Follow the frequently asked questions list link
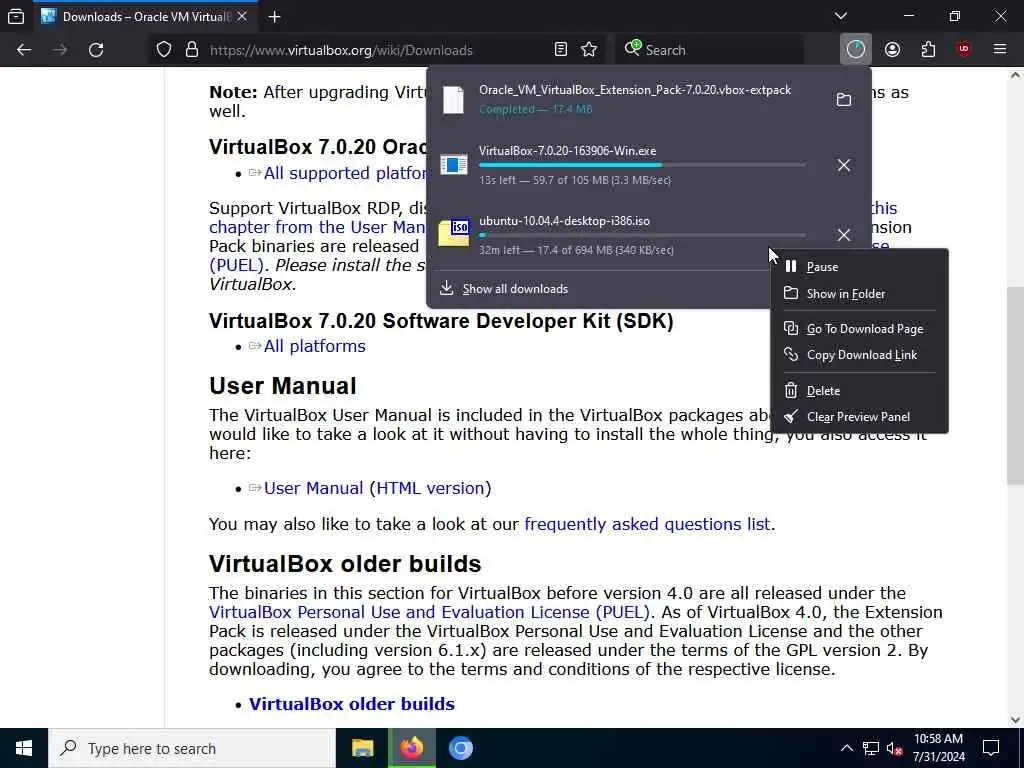 (x=647, y=524)
